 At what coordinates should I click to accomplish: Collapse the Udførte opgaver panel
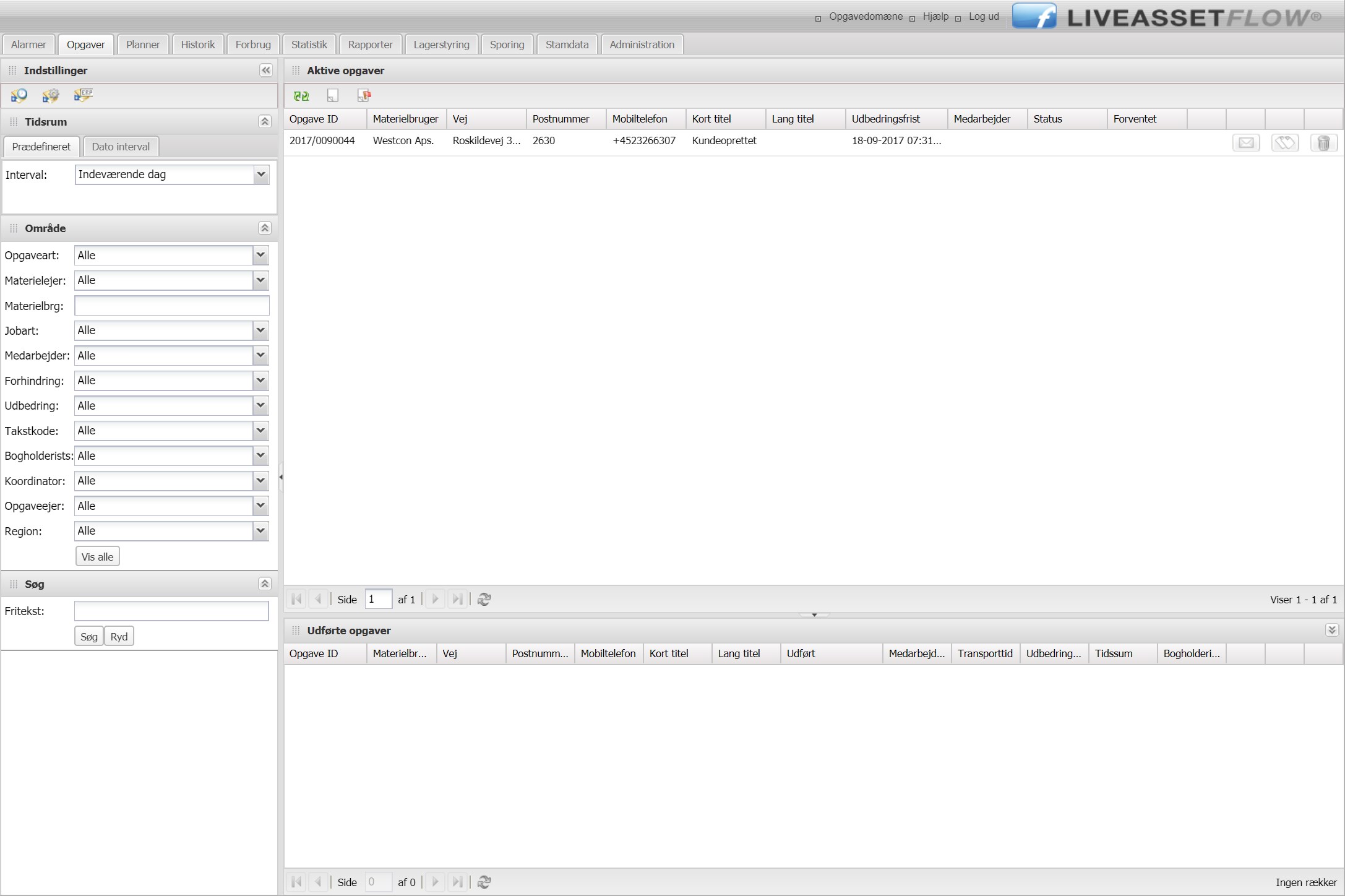pyautogui.click(x=1331, y=630)
